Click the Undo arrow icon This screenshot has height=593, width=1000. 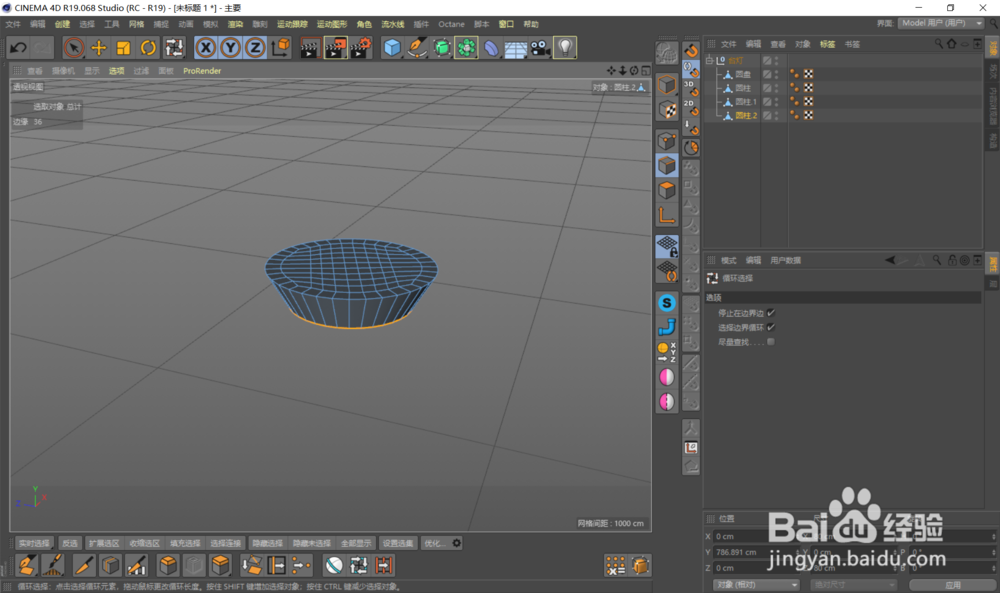pos(18,47)
